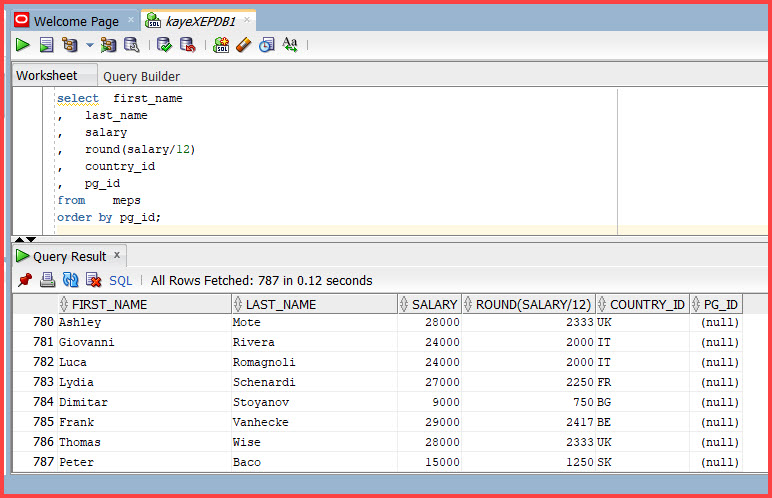The height and width of the screenshot is (498, 772).
Task: Click the SALARY column sort arrows icon
Action: (x=404, y=304)
